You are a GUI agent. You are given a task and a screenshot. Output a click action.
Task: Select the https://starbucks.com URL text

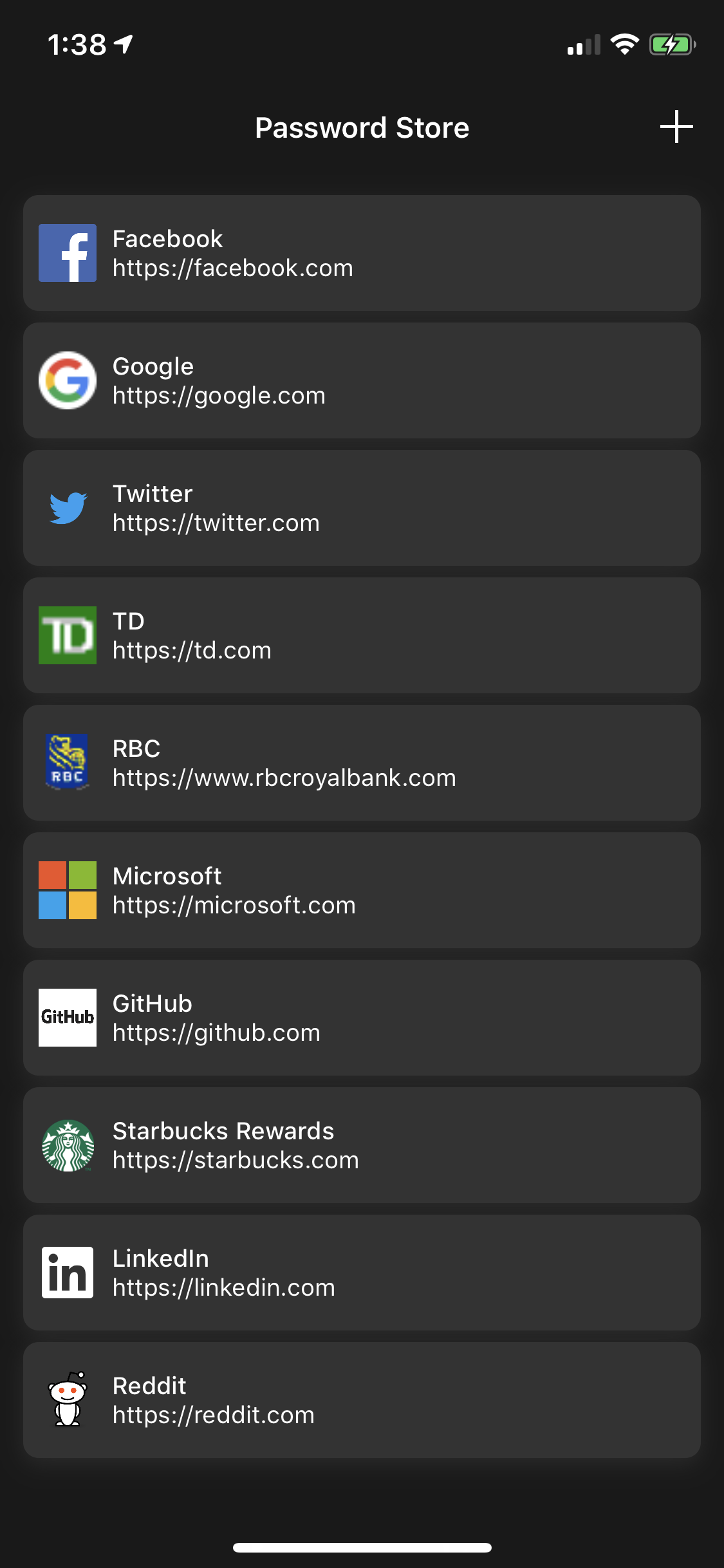click(x=236, y=1161)
